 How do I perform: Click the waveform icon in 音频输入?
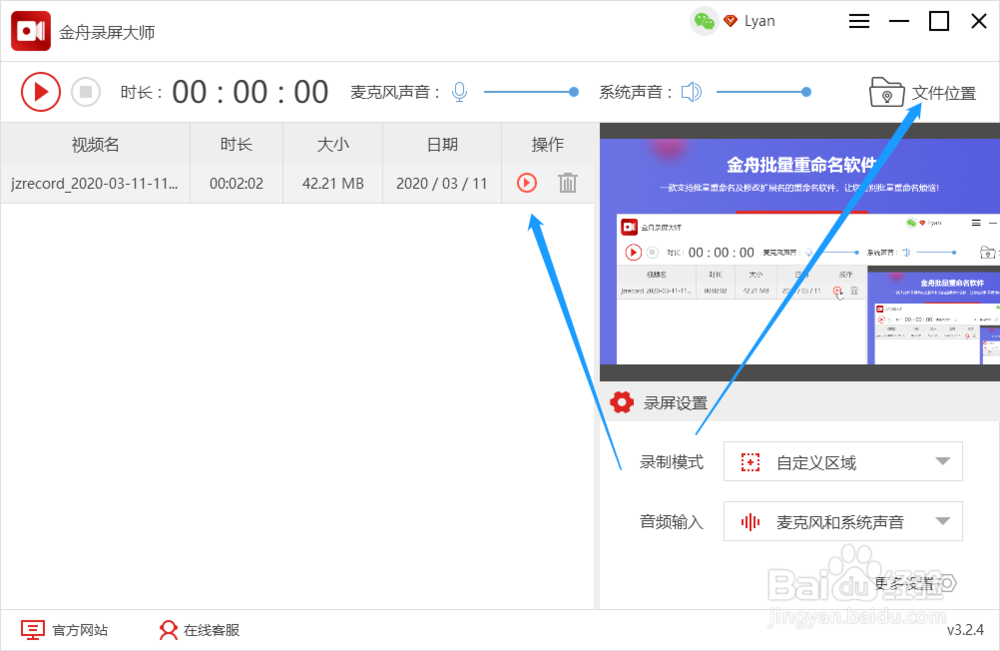(751, 522)
